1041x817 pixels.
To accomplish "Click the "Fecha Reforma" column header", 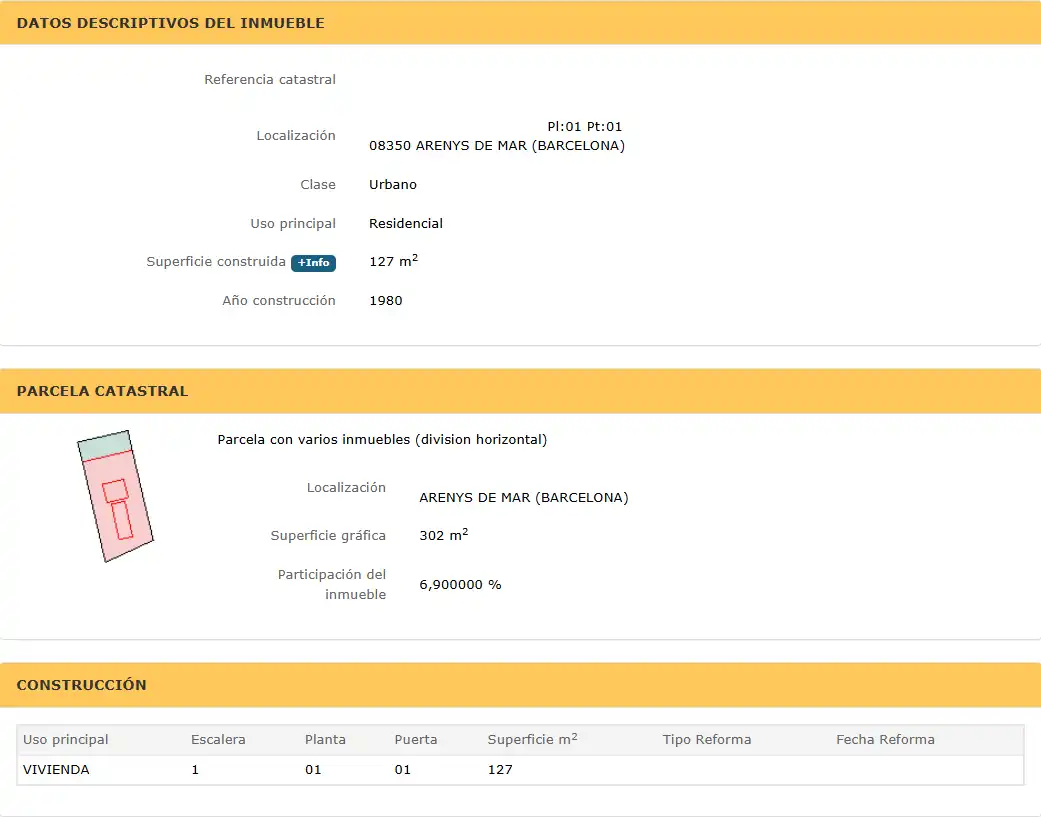I will 885,739.
